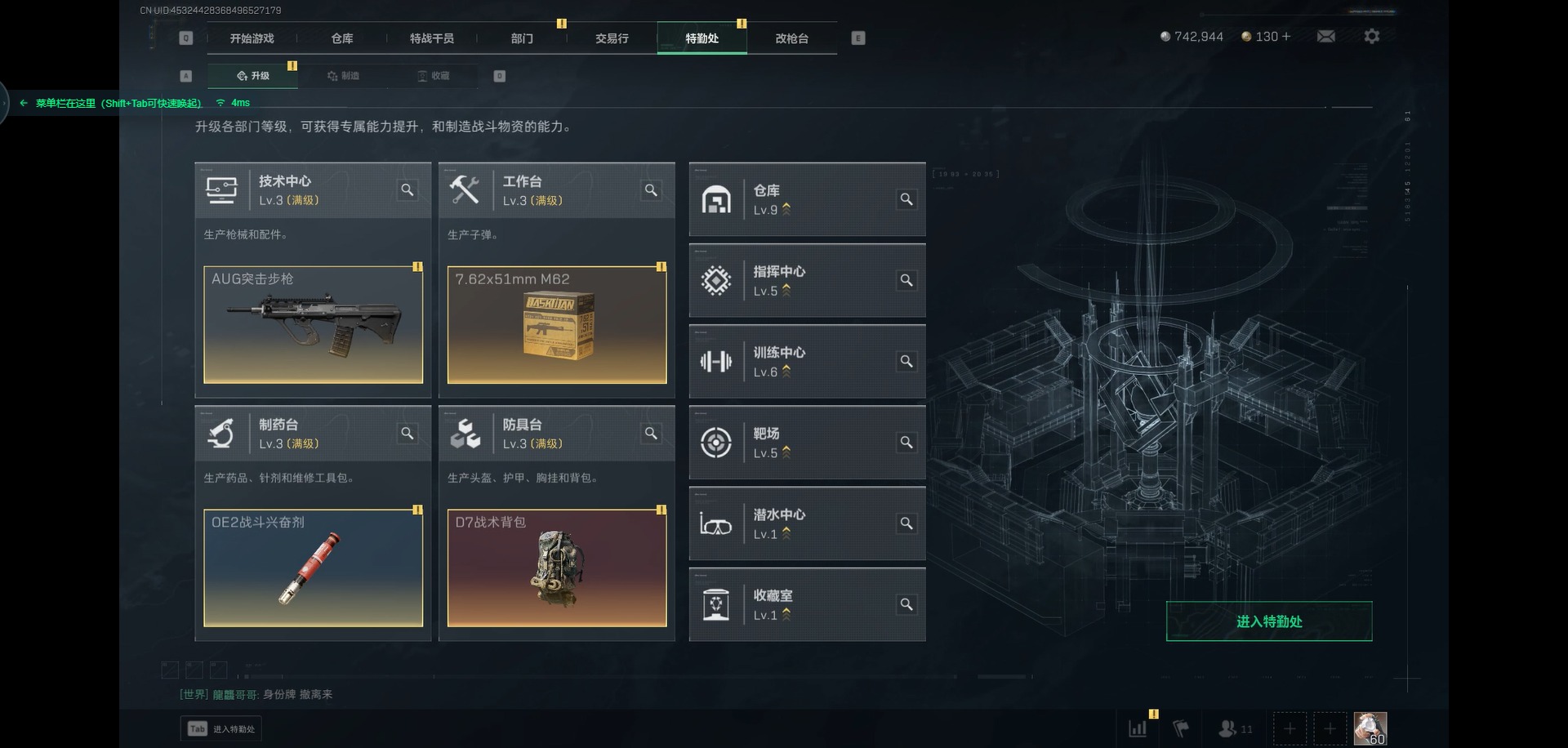Screen dimensions: 1568x748
Task: Expand 指挥中心 Lv.5 upgrade panel
Action: (x=808, y=280)
